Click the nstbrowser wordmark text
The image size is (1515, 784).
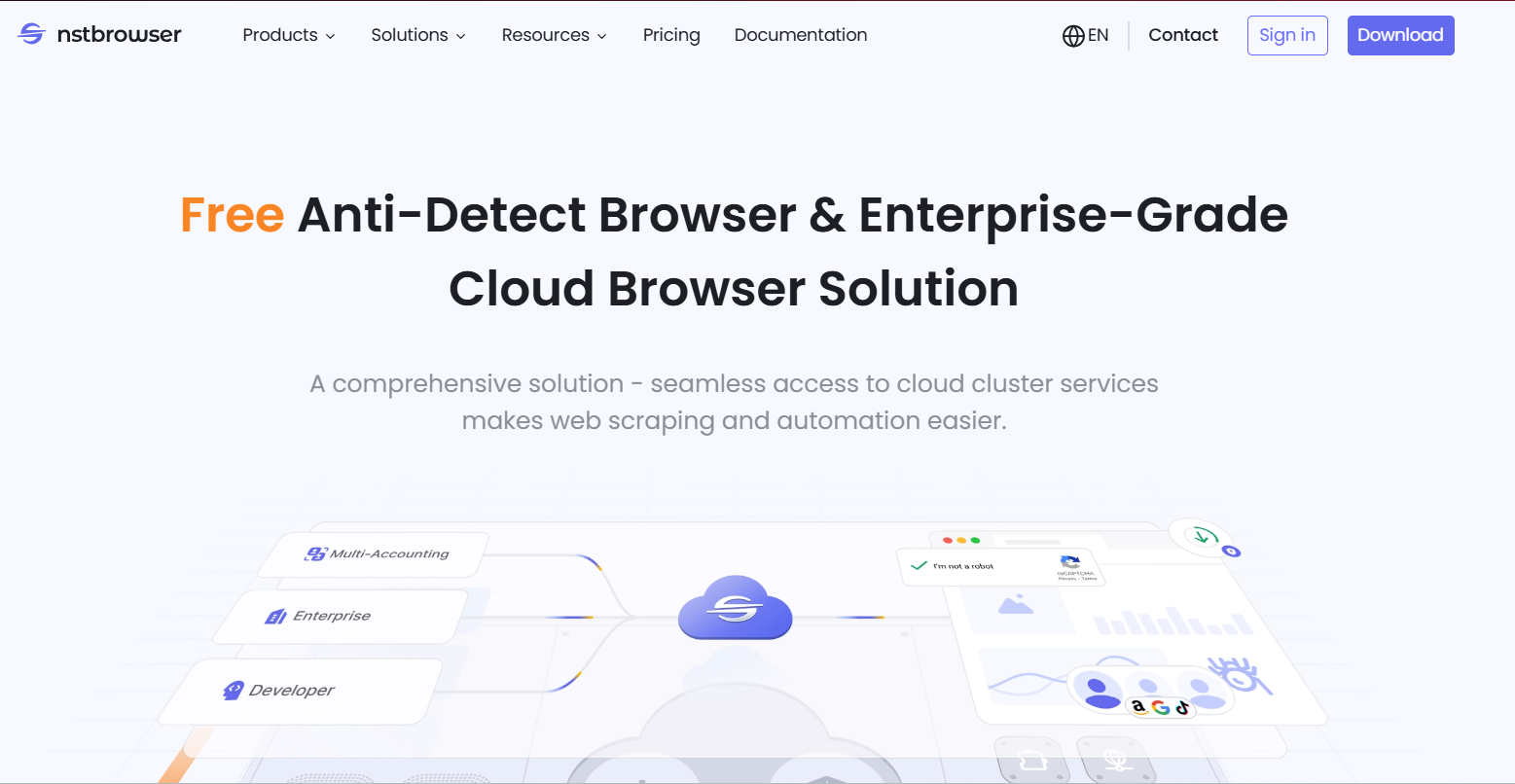tap(118, 35)
